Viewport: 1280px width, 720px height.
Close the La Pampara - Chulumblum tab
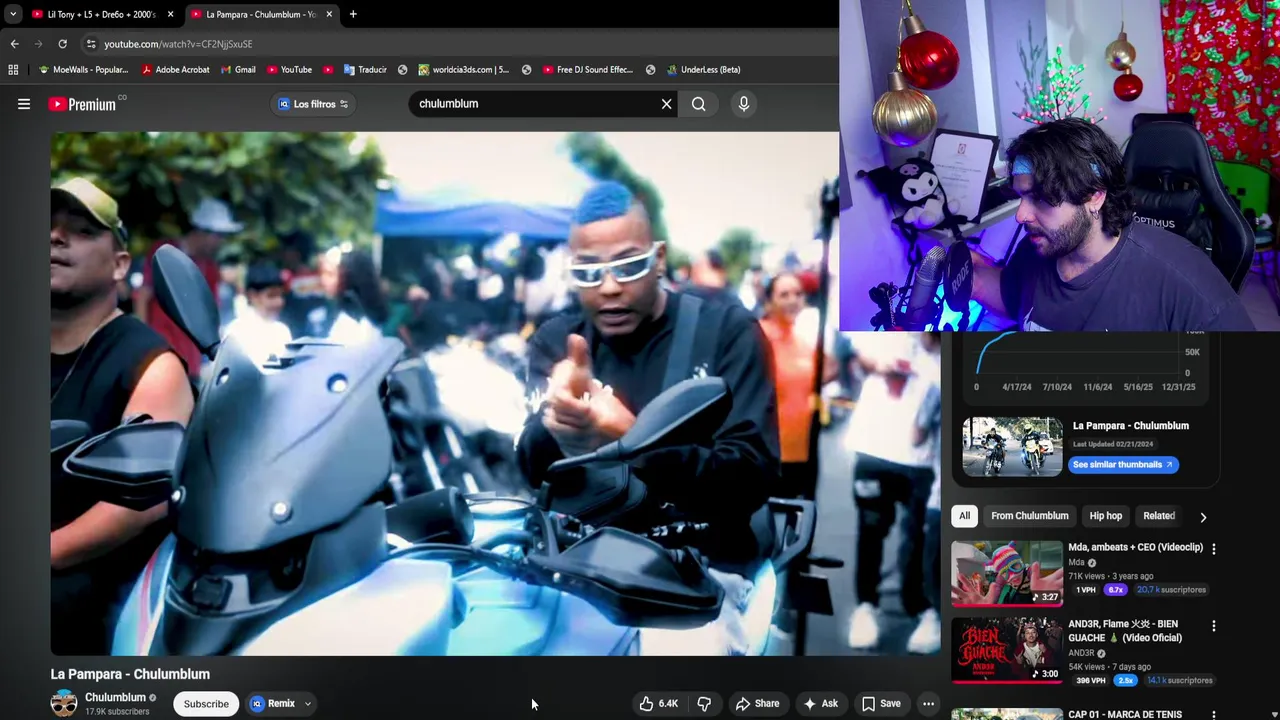tap(329, 14)
